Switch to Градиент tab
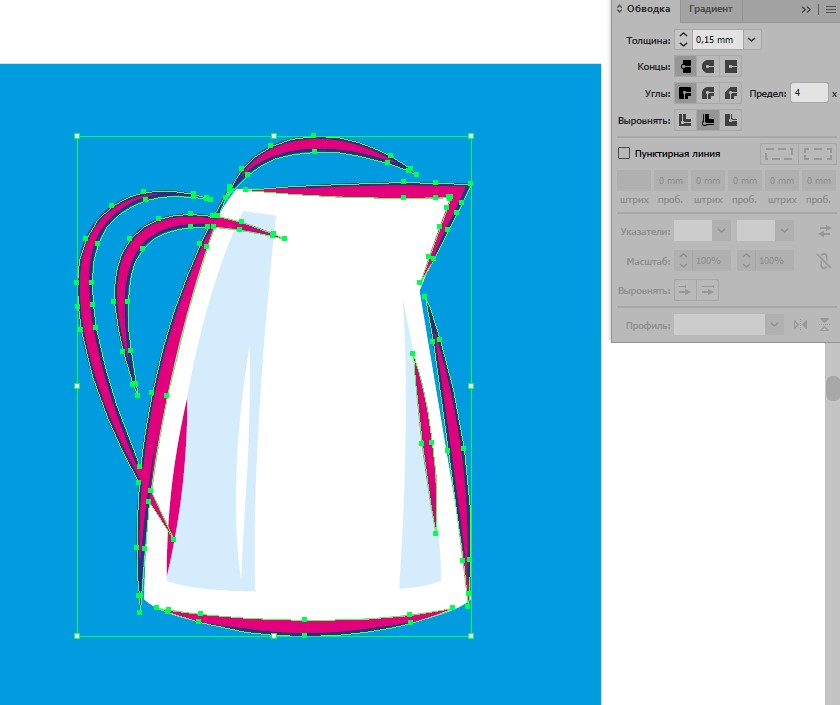840x705 pixels. [x=710, y=9]
